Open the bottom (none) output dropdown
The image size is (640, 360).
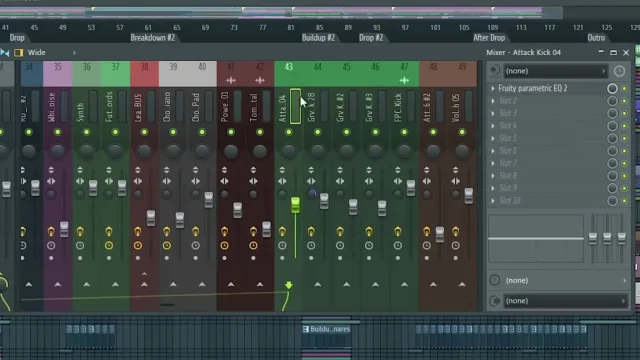coord(565,301)
